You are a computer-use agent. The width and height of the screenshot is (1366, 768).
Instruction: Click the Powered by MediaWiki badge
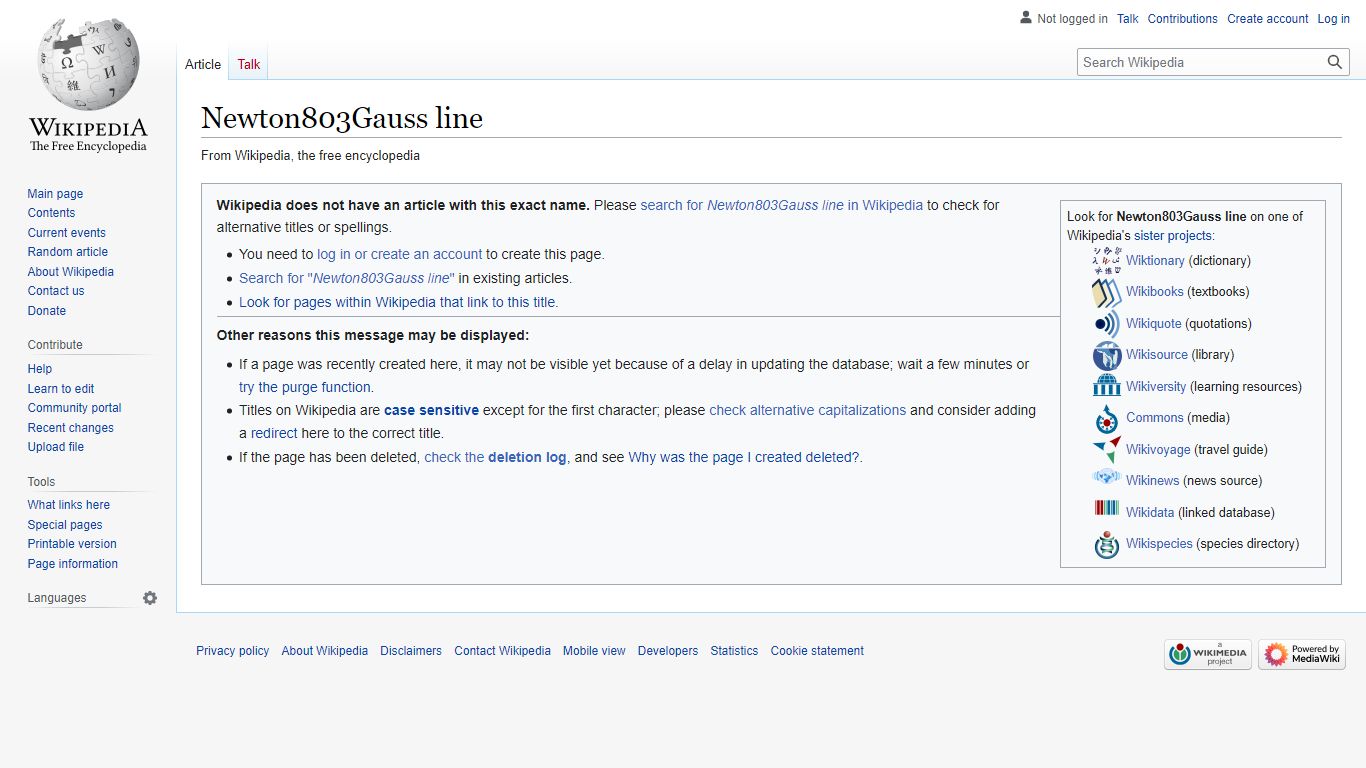(x=1302, y=655)
